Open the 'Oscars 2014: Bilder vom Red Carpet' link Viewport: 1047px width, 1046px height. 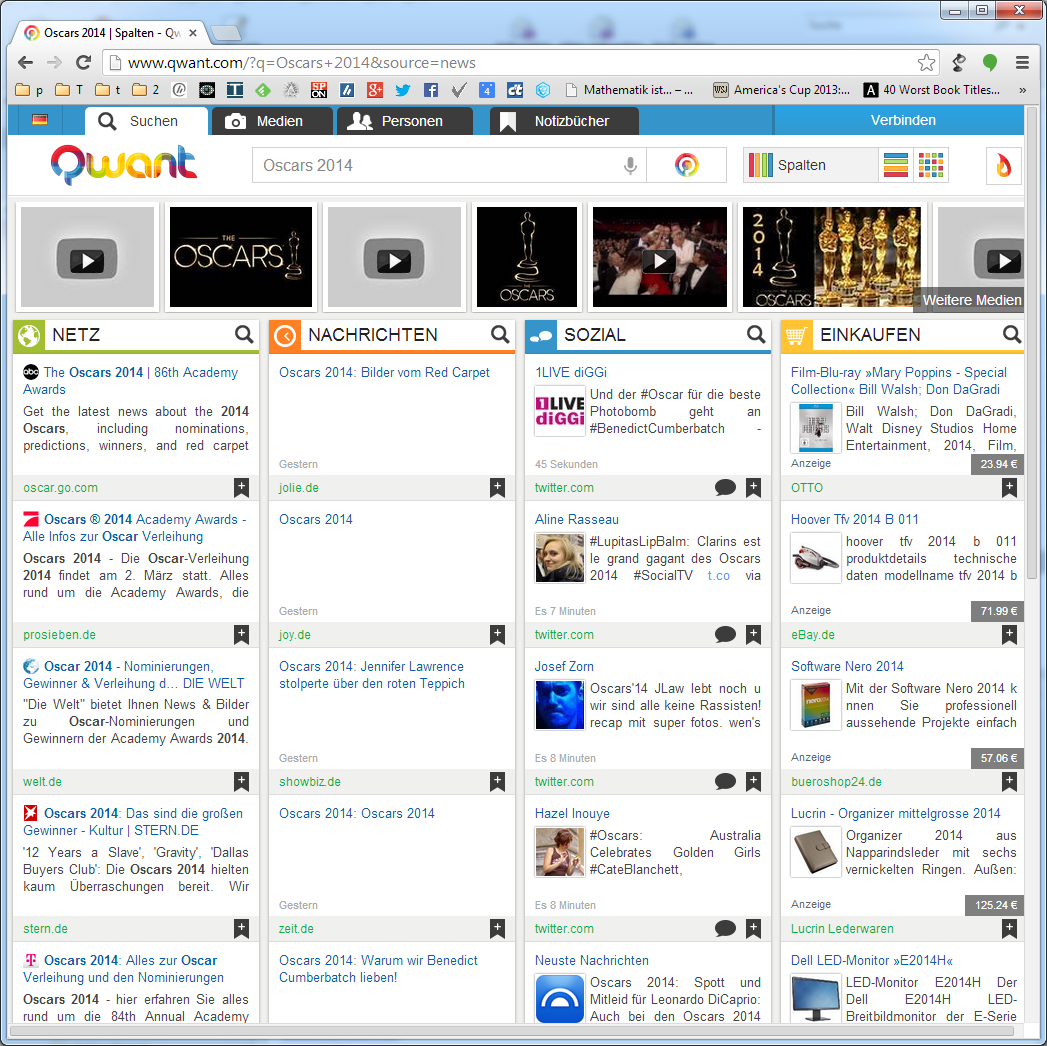384,373
